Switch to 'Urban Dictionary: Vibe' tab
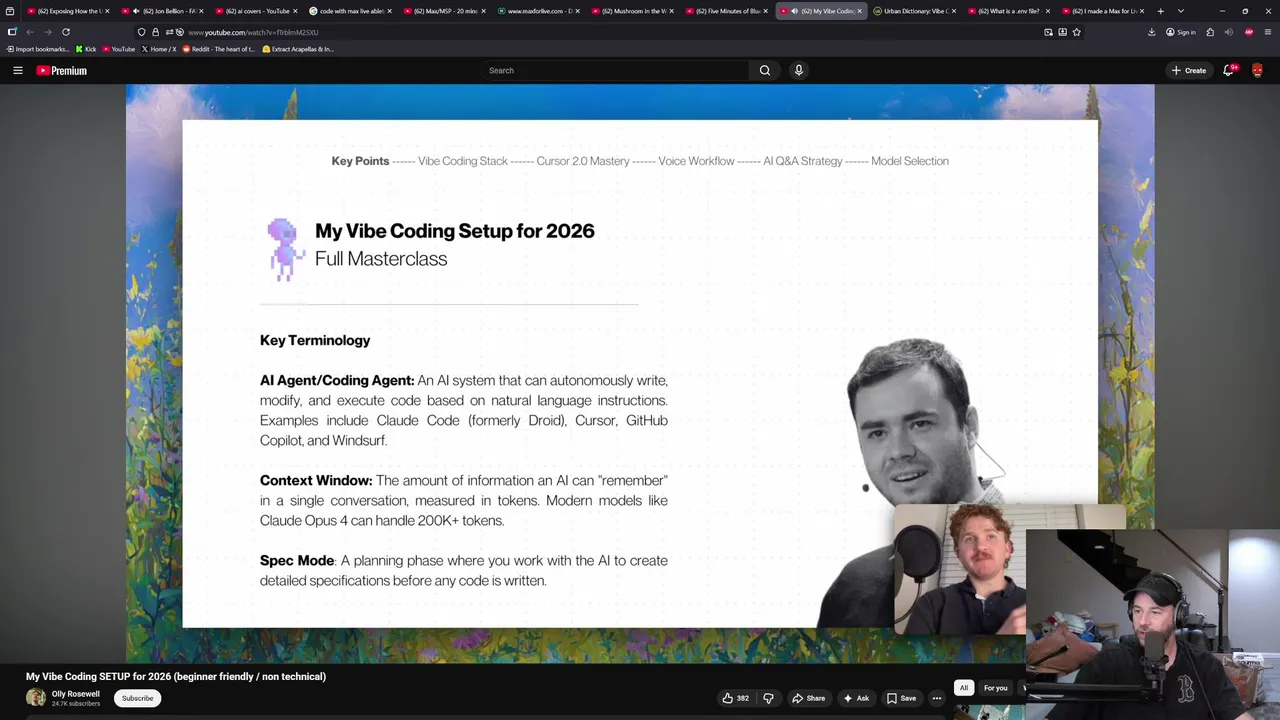The width and height of the screenshot is (1280, 720). (913, 11)
